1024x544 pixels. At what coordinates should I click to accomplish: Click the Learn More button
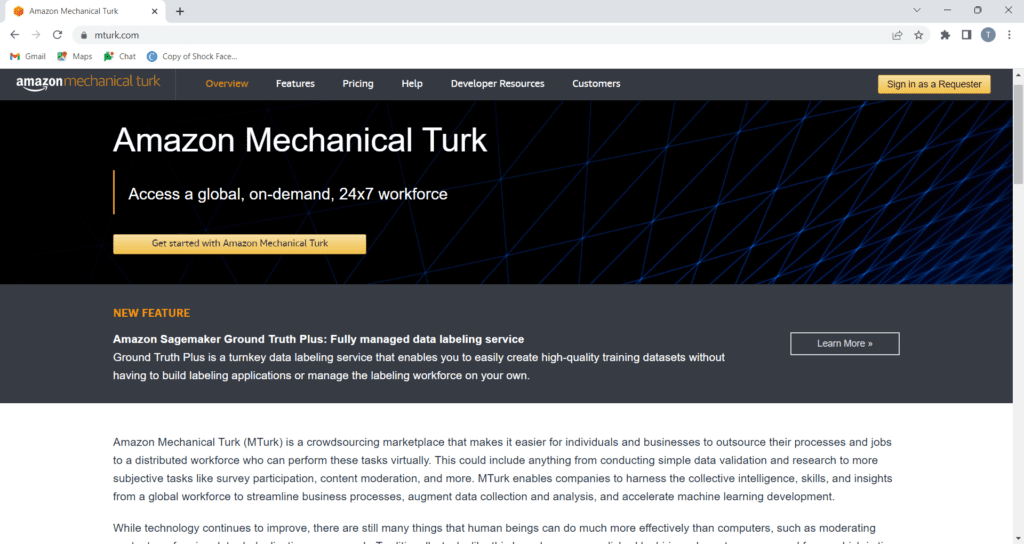tap(844, 344)
